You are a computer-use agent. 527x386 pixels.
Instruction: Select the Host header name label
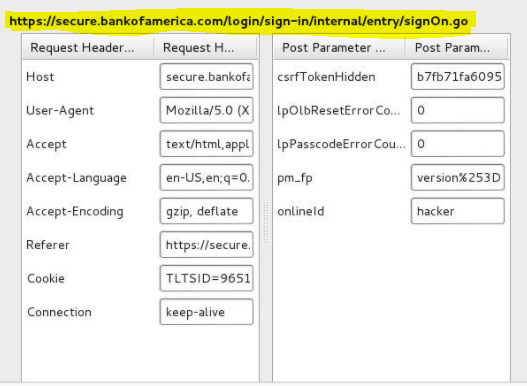[x=40, y=77]
